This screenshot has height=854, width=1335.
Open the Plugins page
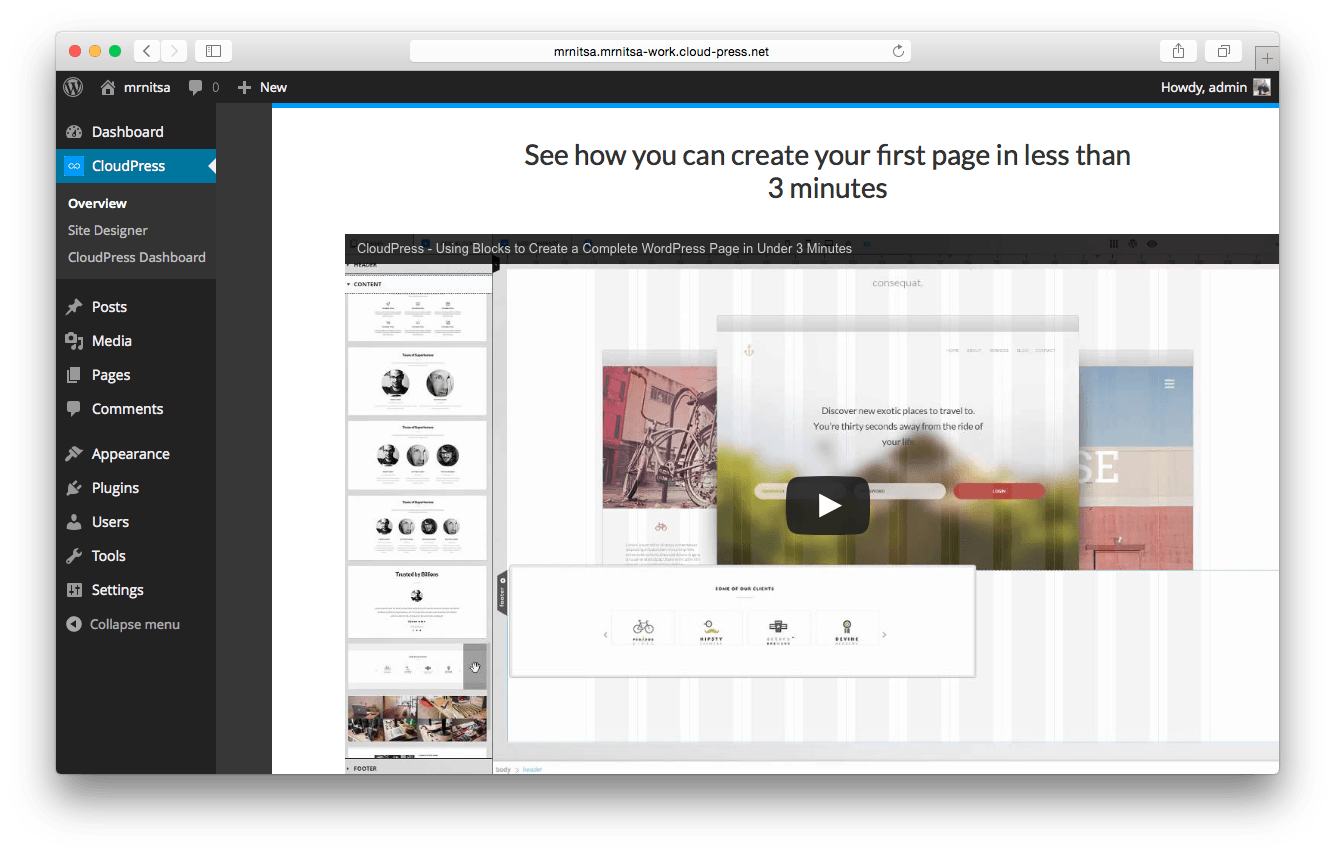pyautogui.click(x=115, y=488)
